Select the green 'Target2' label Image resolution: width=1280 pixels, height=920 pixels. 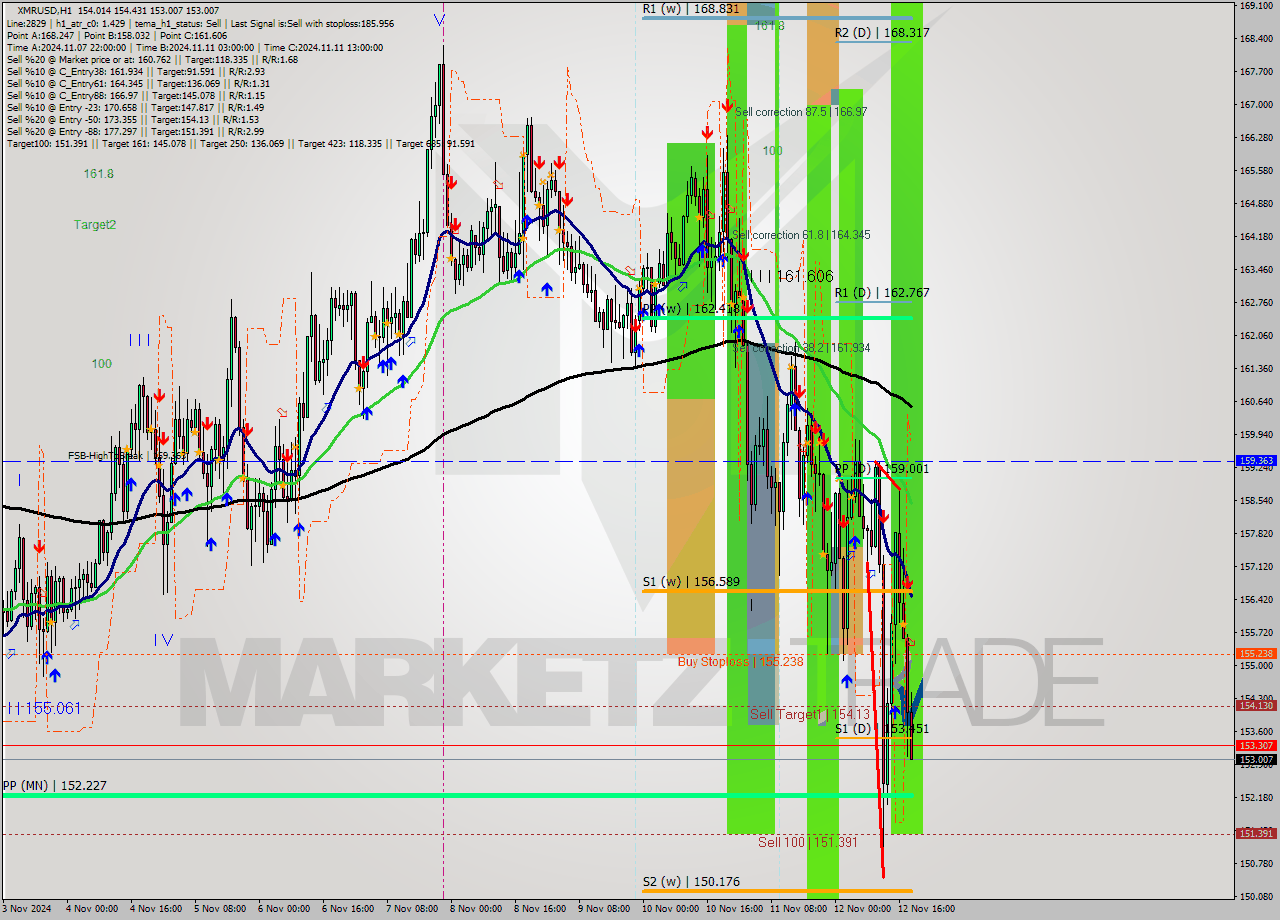pos(94,225)
